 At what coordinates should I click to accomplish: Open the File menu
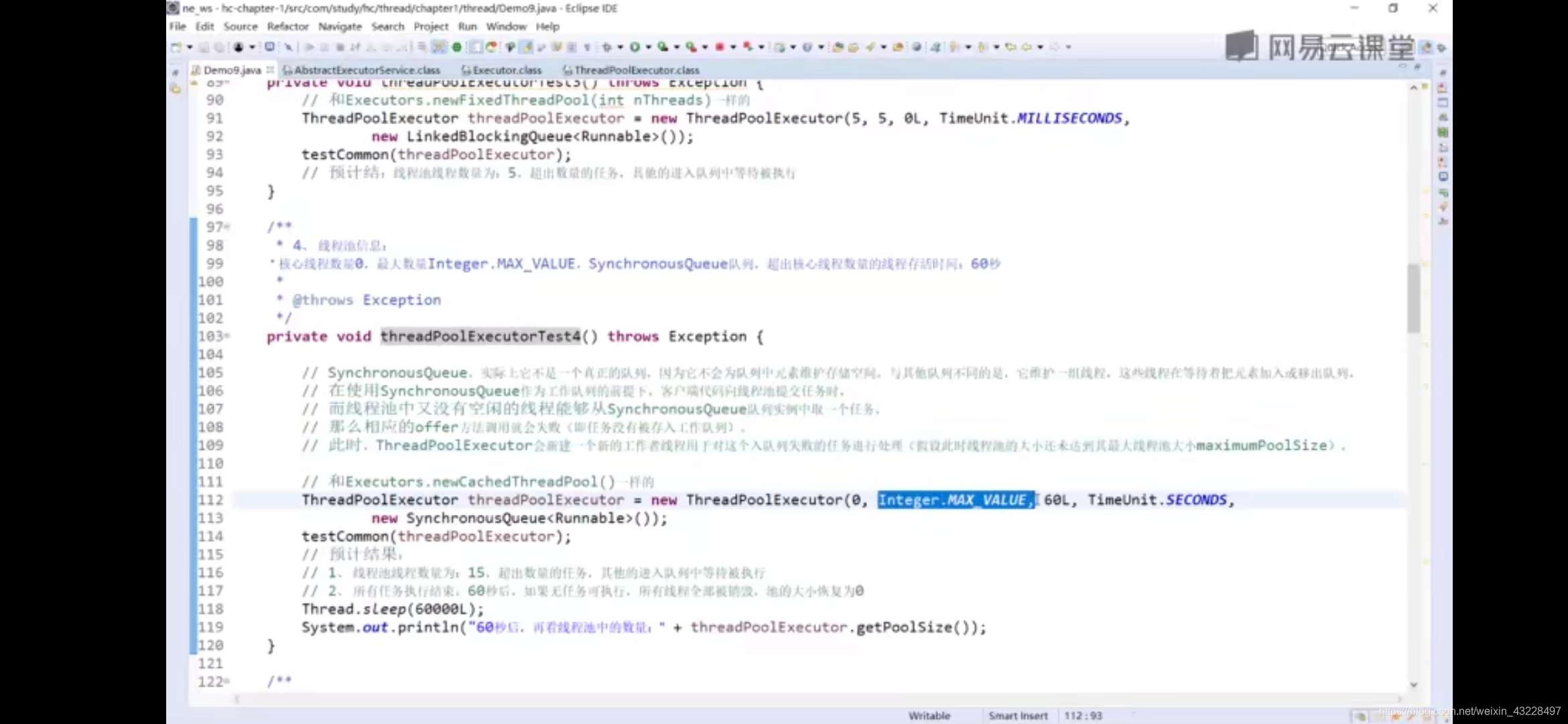pos(178,26)
